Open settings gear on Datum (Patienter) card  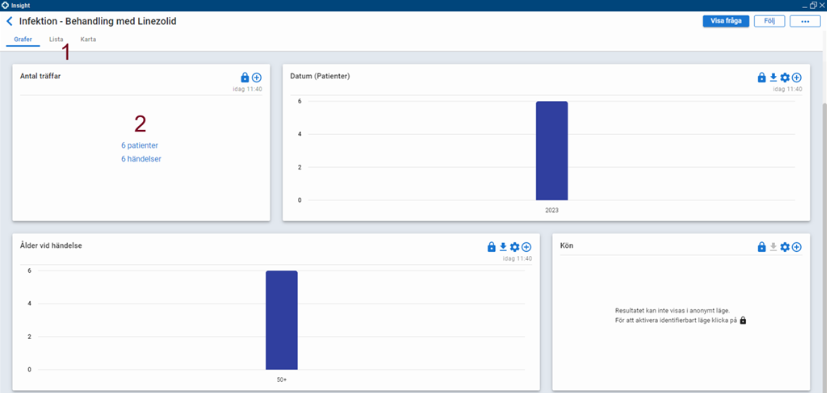point(785,78)
